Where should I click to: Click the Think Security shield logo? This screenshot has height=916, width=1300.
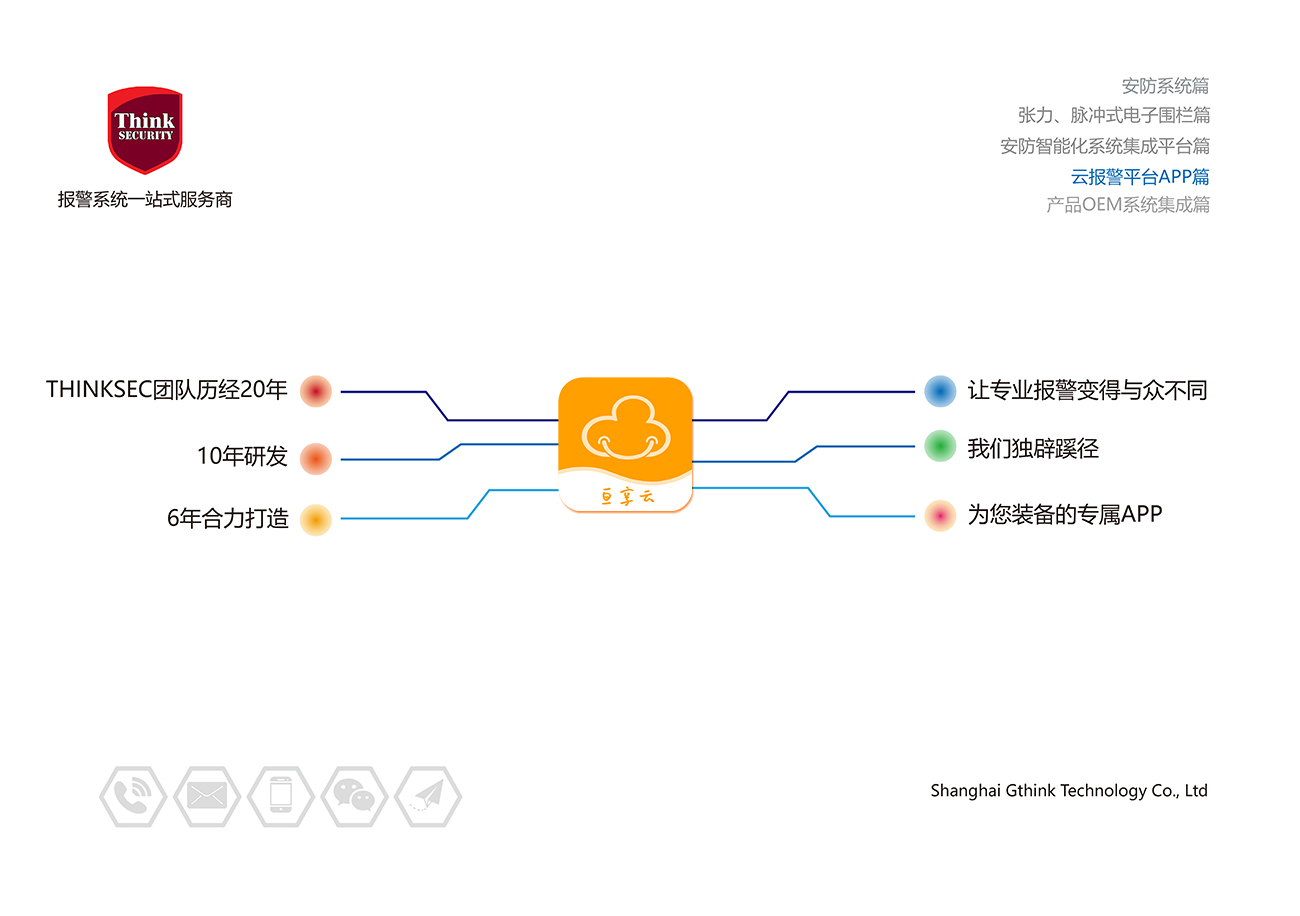[145, 129]
